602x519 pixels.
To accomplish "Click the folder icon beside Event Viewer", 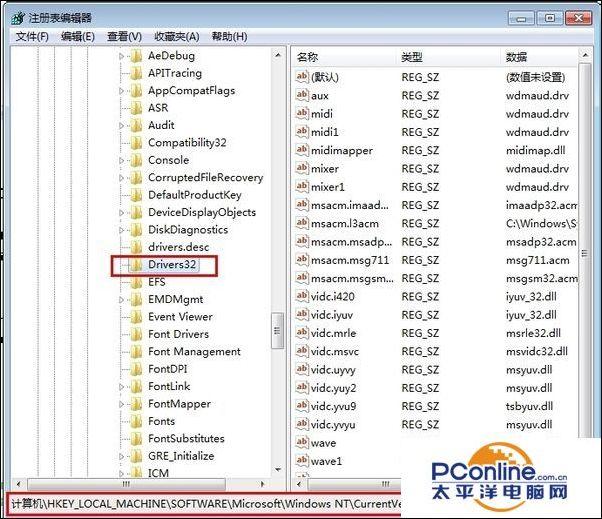I will [136, 317].
